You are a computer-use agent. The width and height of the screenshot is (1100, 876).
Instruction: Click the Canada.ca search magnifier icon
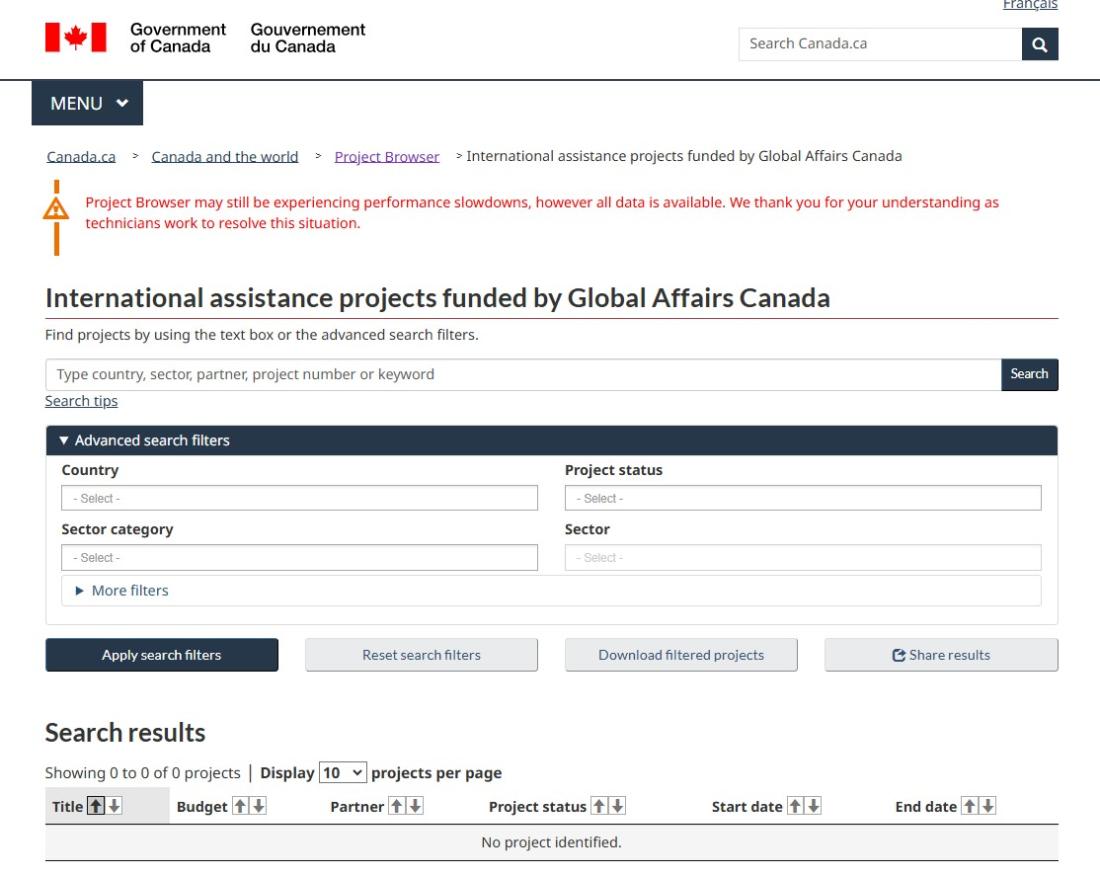(1040, 44)
